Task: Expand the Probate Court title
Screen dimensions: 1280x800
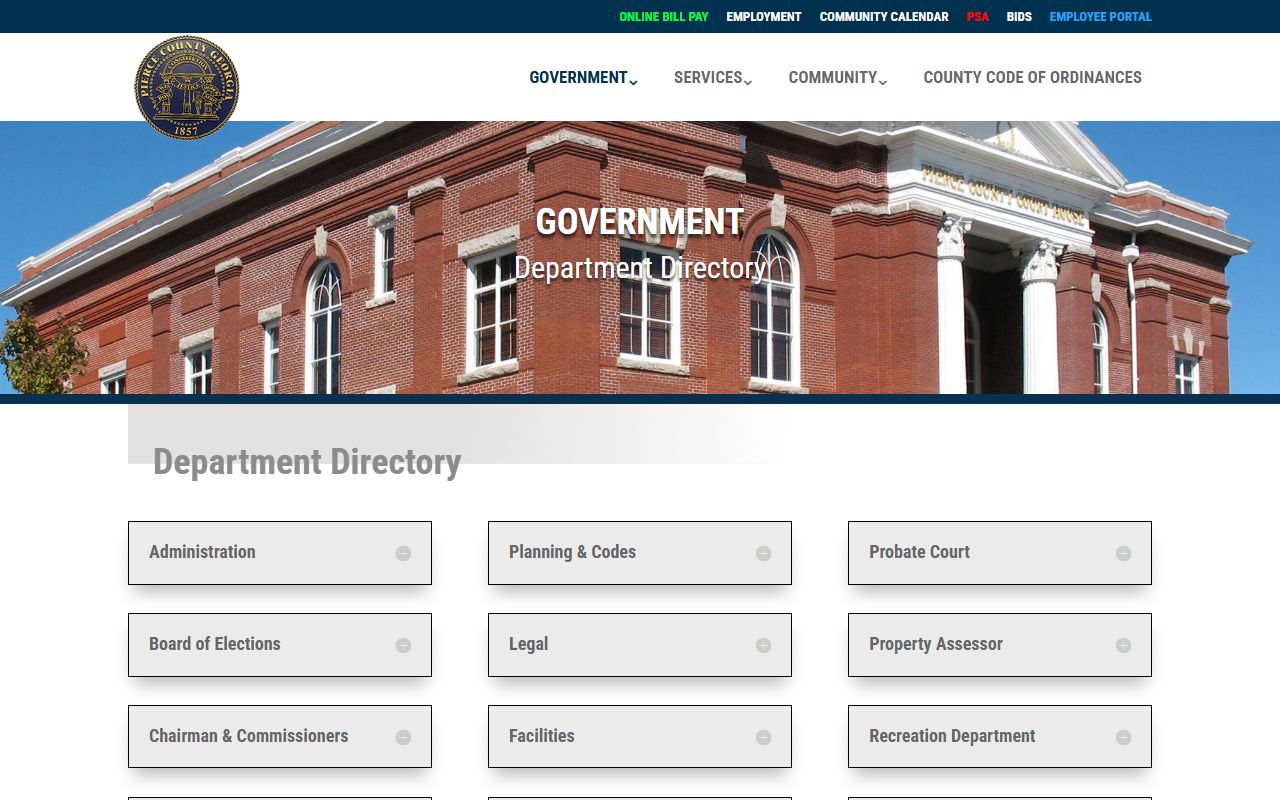Action: click(919, 552)
